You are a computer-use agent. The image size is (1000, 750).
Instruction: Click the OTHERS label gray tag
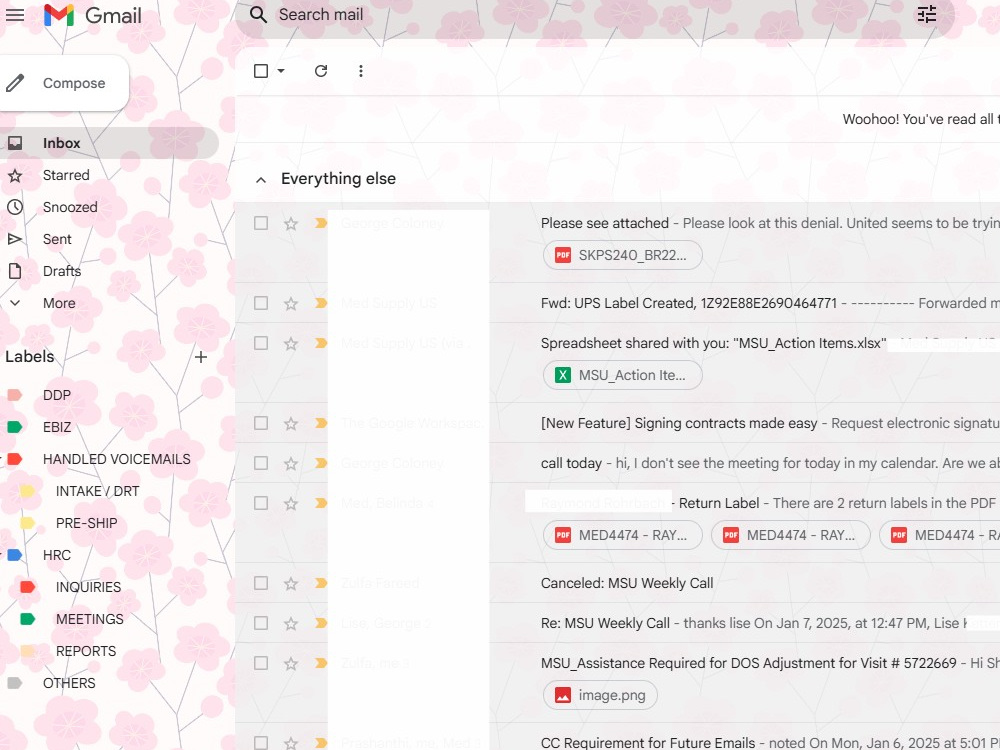click(15, 683)
